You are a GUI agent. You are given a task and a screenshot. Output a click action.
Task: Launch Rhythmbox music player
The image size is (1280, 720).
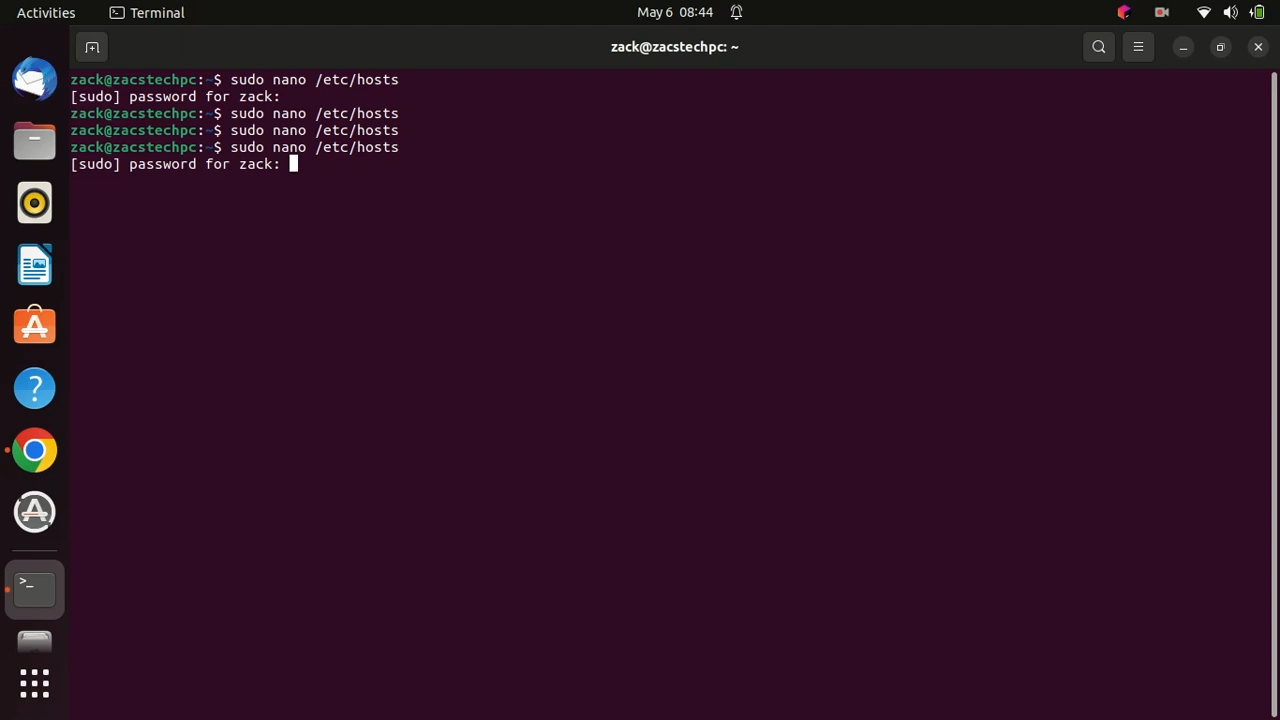(35, 203)
